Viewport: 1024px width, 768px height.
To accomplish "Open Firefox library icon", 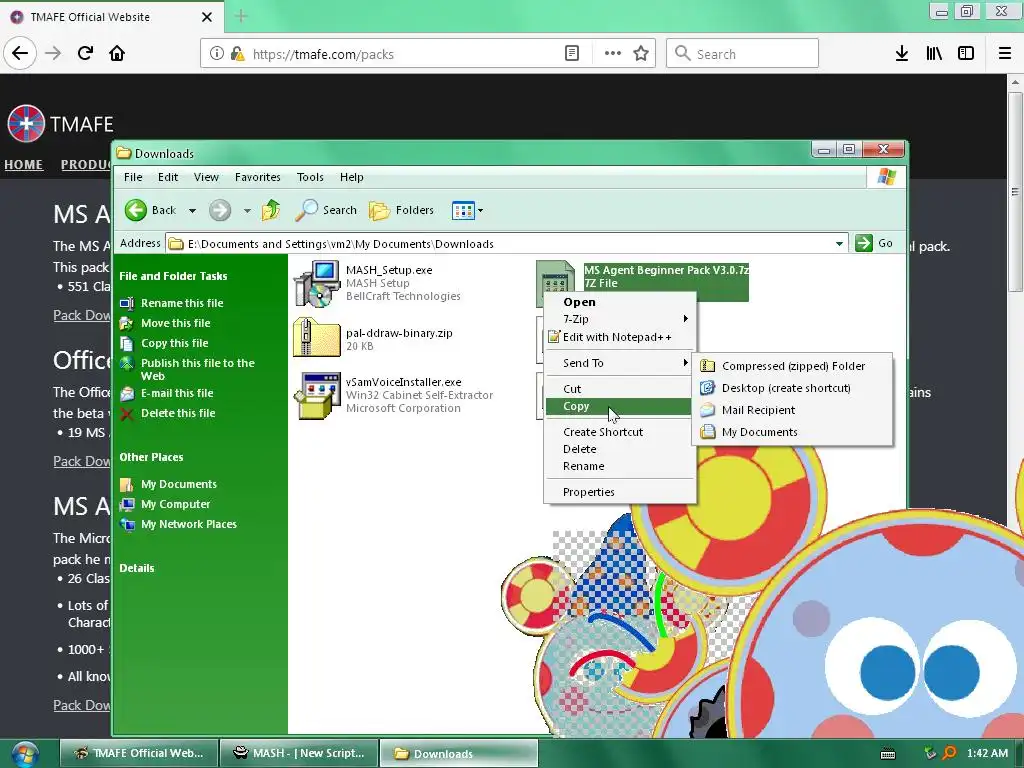I will pyautogui.click(x=934, y=54).
